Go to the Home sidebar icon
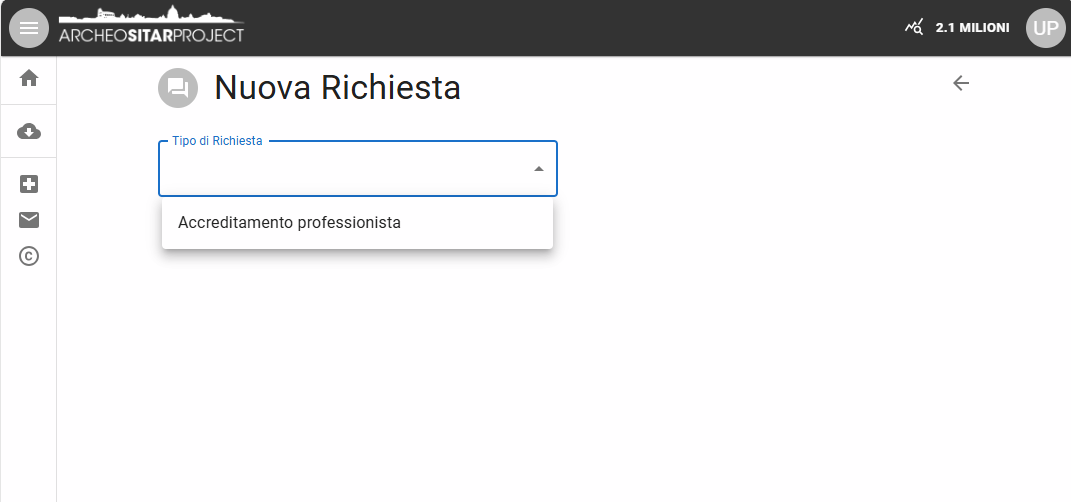The image size is (1071, 502). tap(29, 78)
